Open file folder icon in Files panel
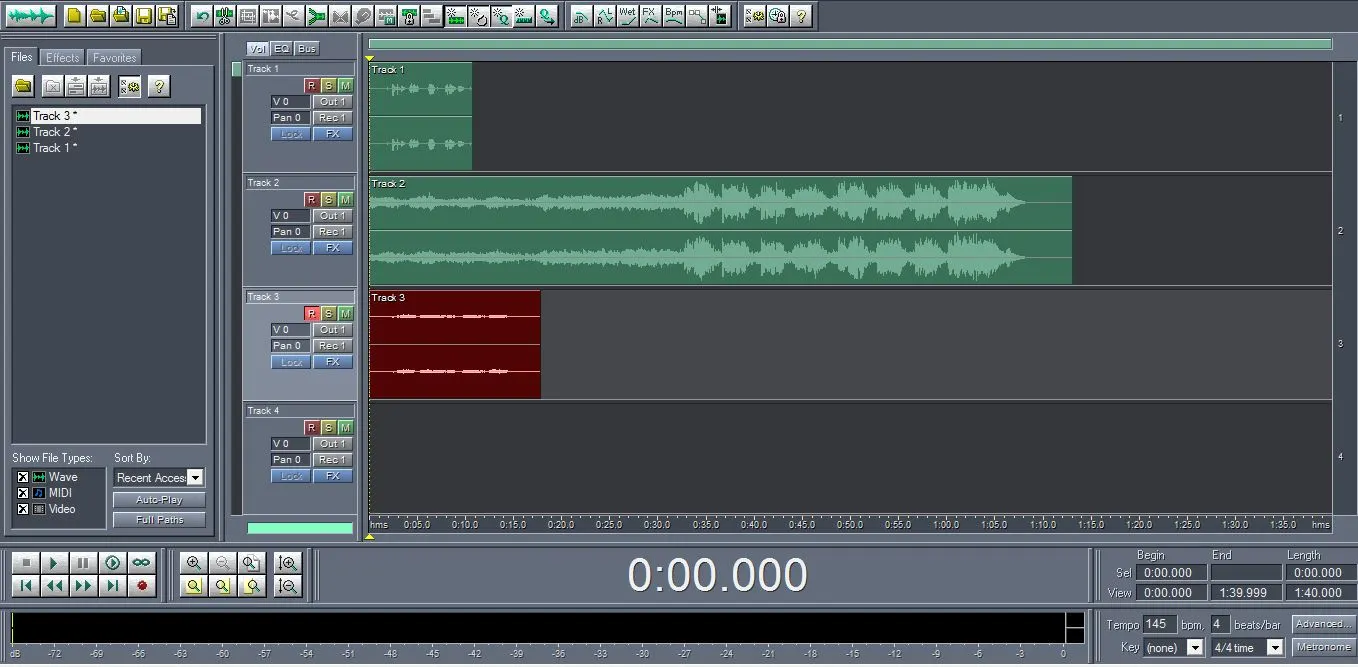This screenshot has height=667, width=1358. (x=23, y=86)
